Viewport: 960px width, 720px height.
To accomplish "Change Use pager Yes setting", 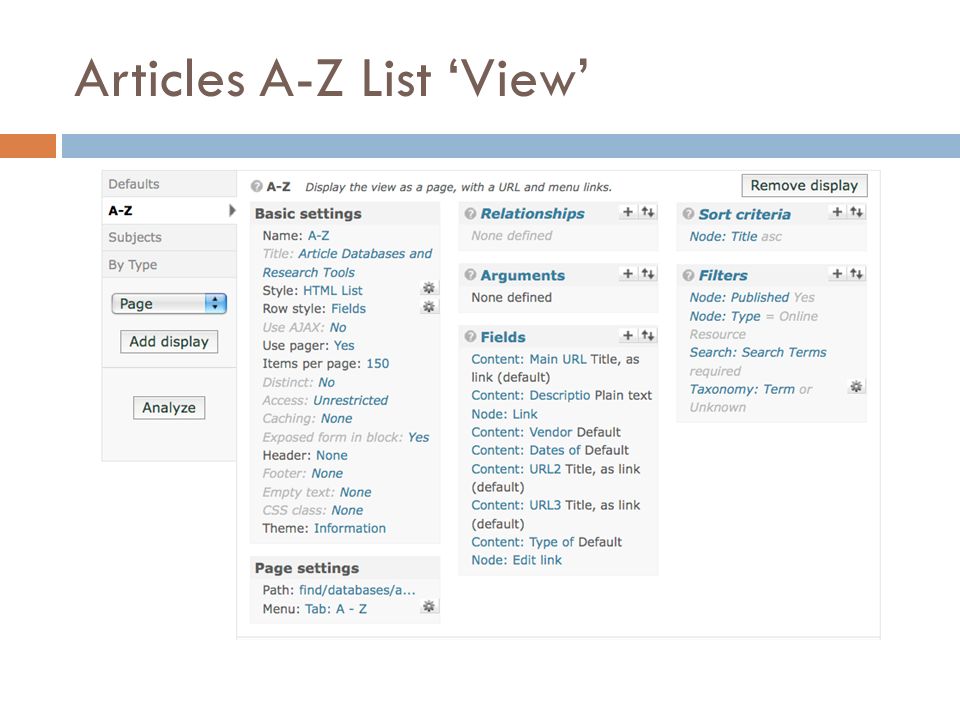I will click(344, 345).
